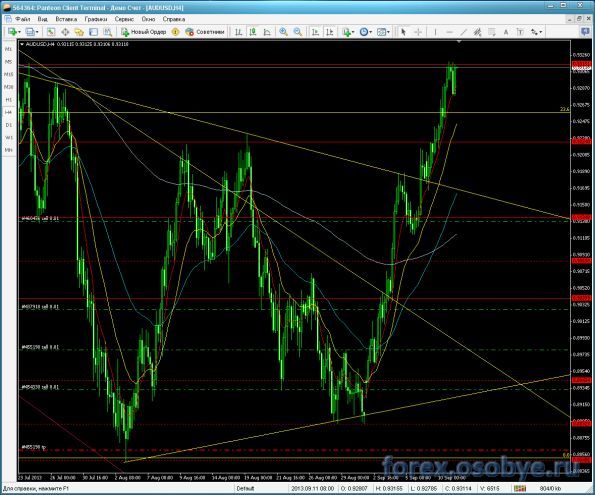Open the New Order button (Новый Ордер)
The width and height of the screenshot is (595, 495).
(144, 32)
